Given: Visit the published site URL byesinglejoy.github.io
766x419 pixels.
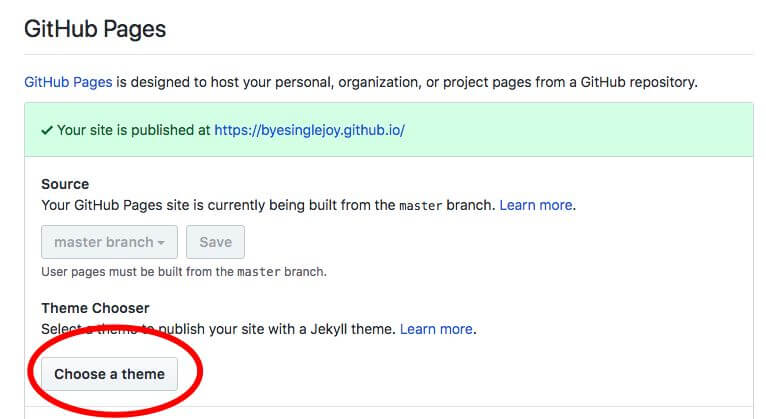Looking at the screenshot, I should [310, 131].
